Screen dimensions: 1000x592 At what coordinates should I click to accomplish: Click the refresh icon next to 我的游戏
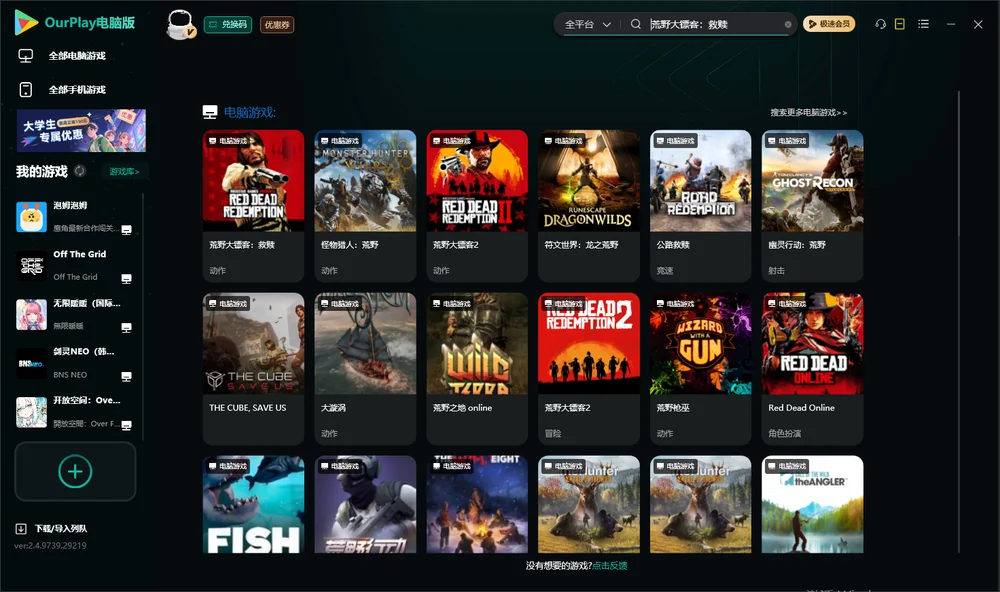coord(80,171)
